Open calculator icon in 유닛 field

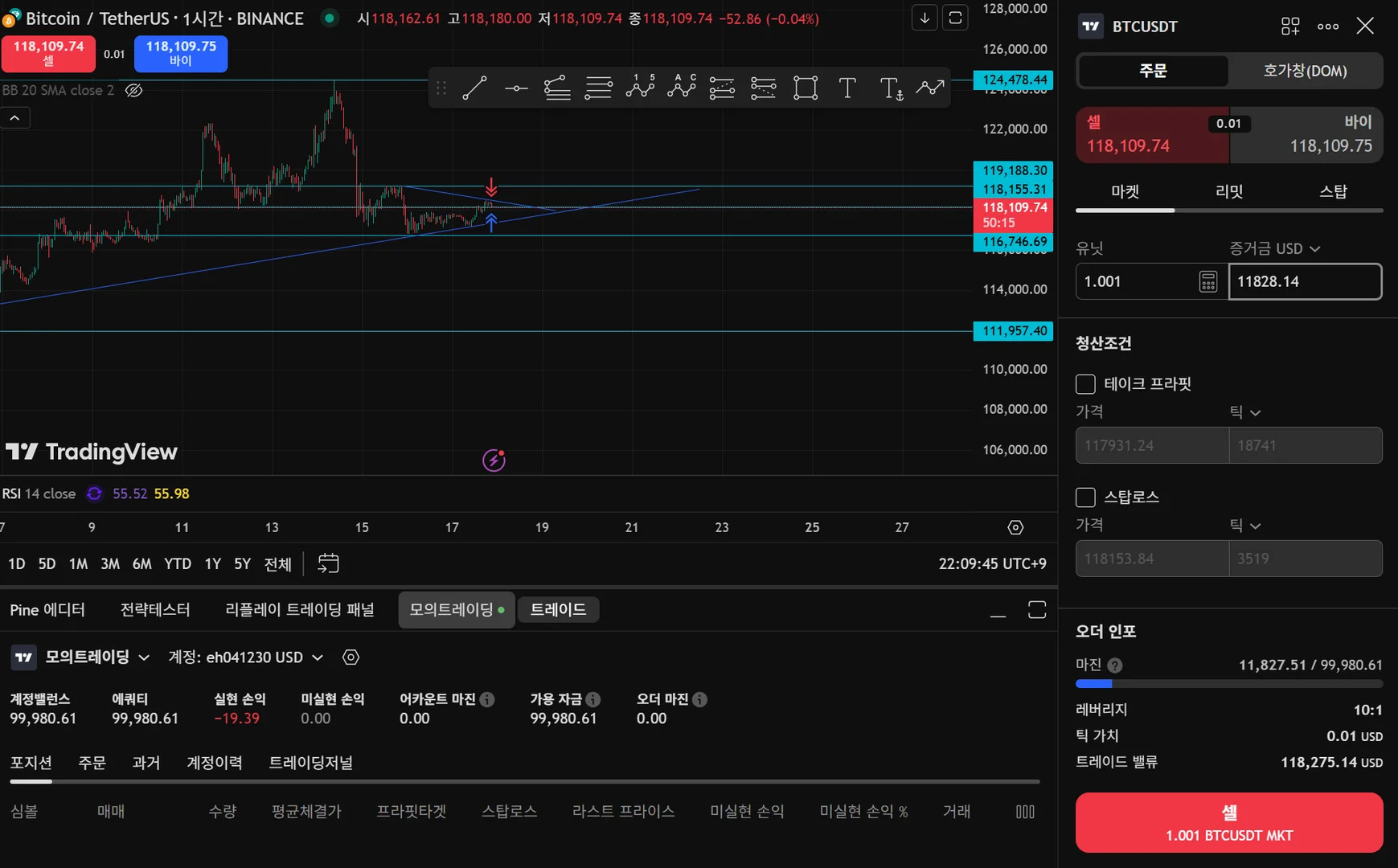[1207, 281]
